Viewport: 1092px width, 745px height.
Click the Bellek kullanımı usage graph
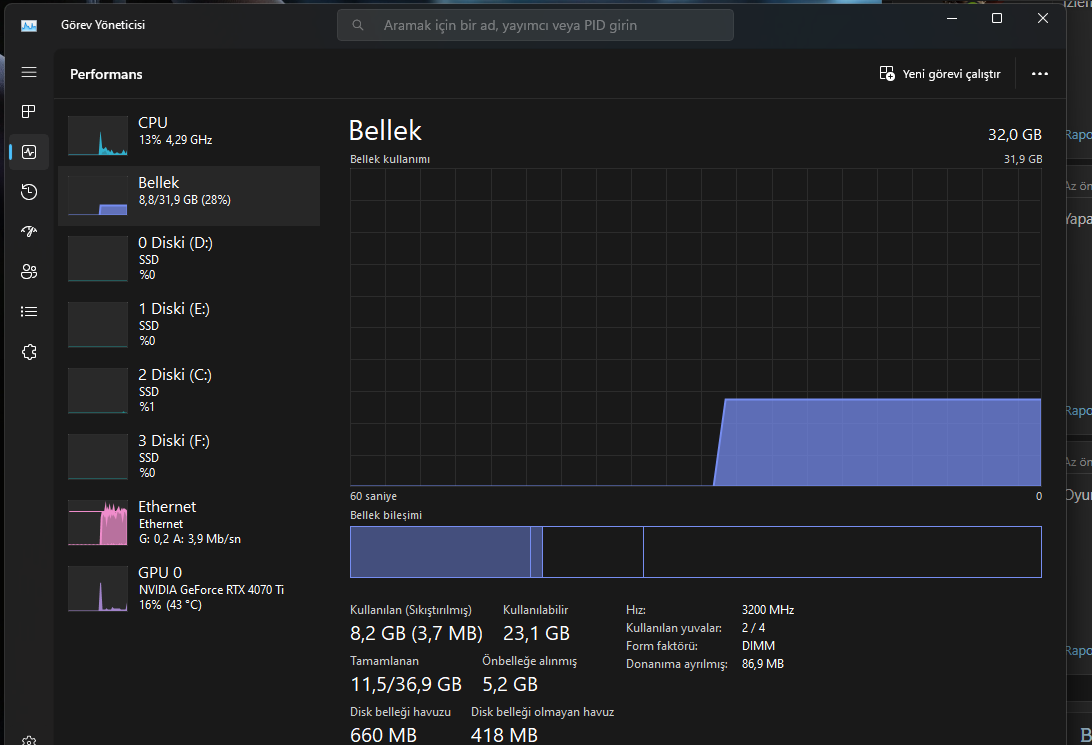[x=696, y=327]
